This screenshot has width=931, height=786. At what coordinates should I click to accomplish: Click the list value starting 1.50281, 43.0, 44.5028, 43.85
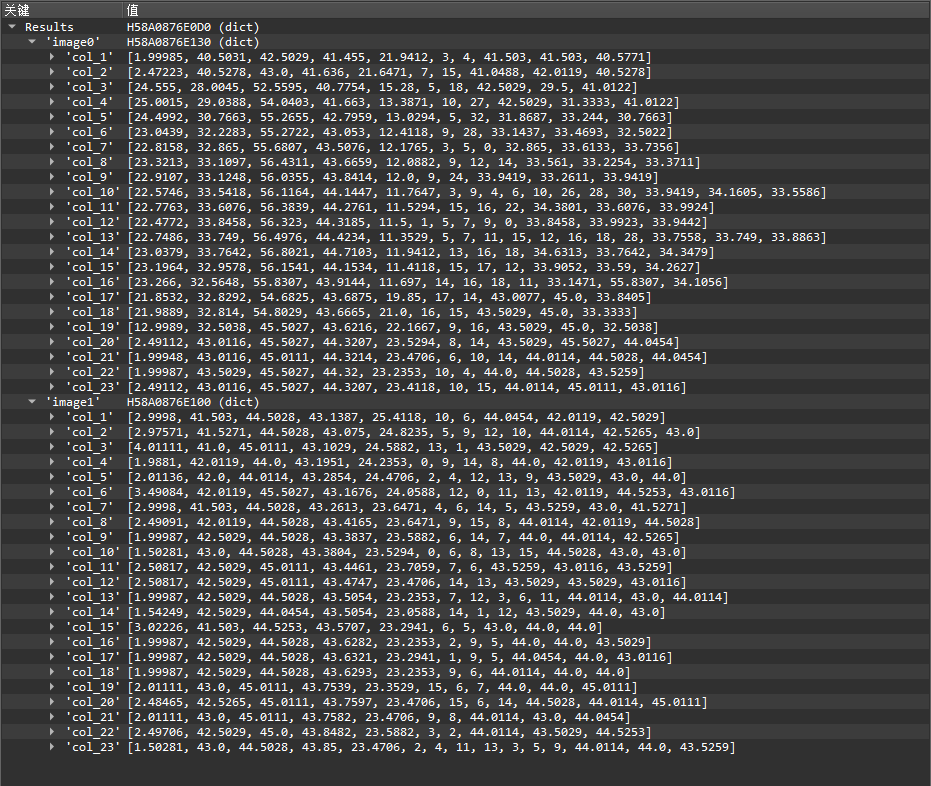431,747
